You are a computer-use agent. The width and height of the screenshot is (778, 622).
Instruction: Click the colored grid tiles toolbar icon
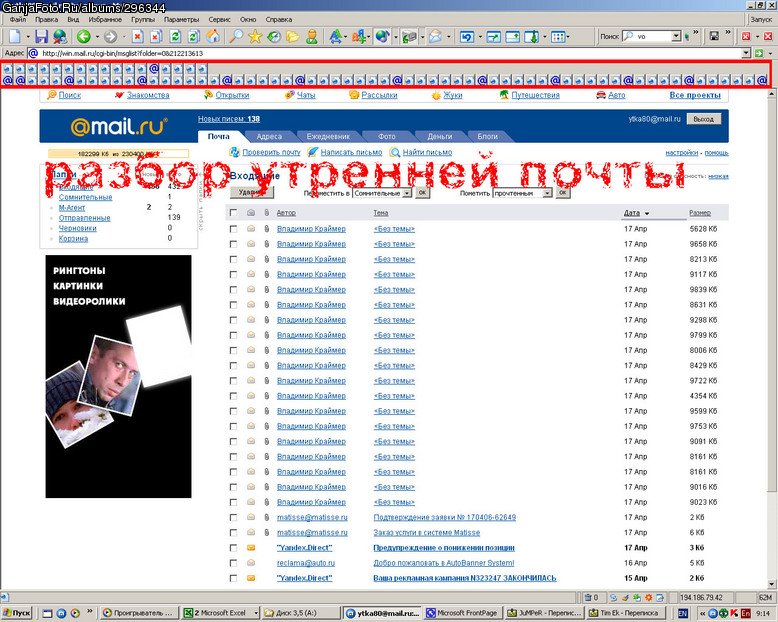click(558, 37)
